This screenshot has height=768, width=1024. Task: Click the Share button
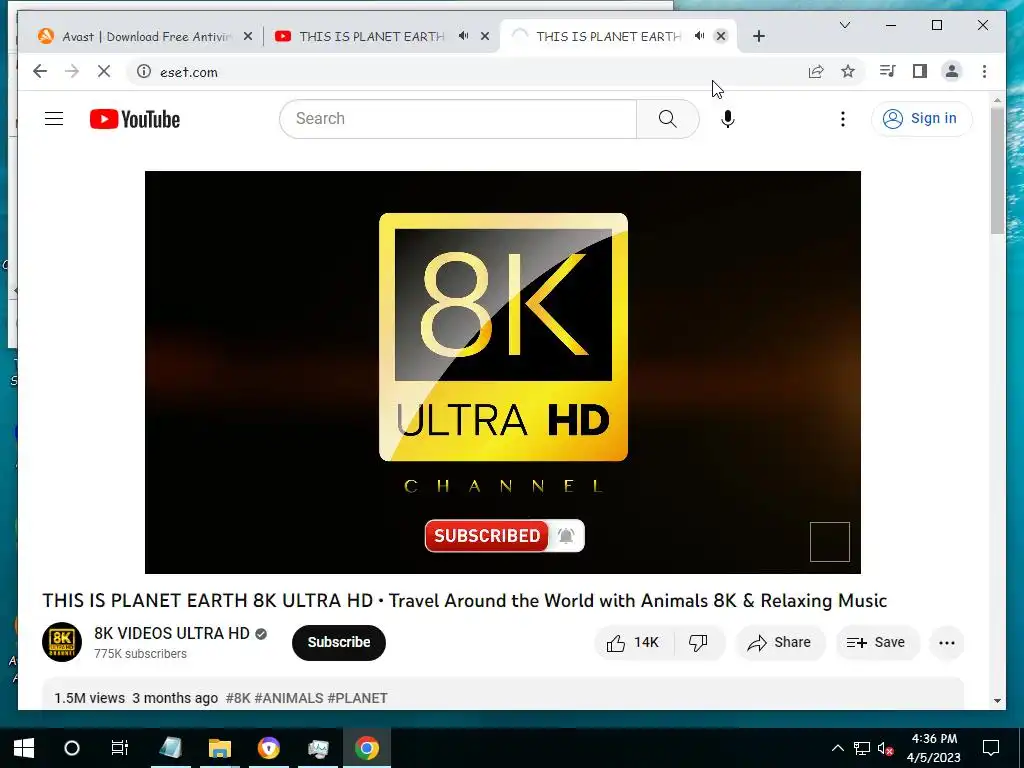point(780,643)
